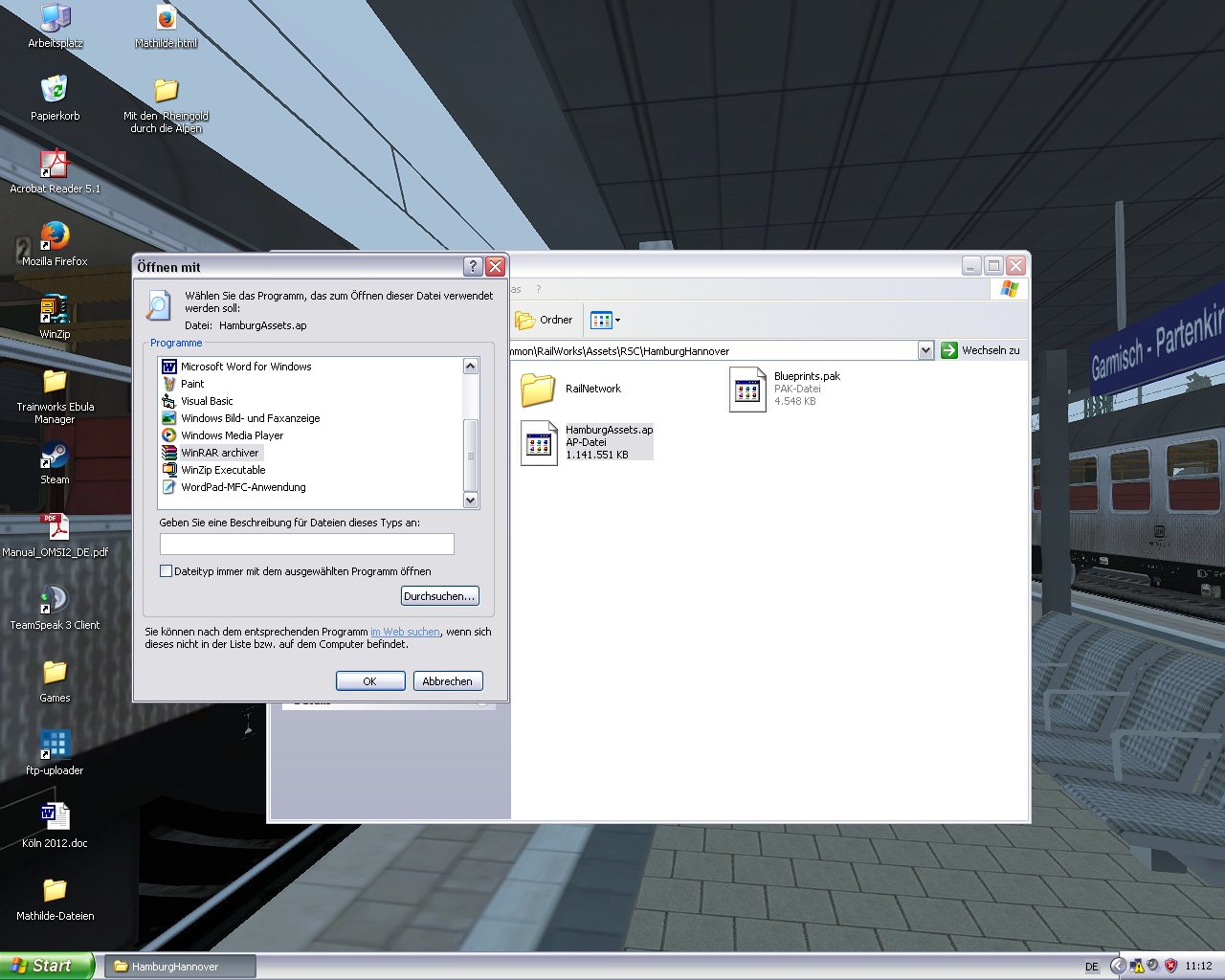Open the address bar dropdown in Explorer
Viewport: 1225px width, 980px height.
coord(925,350)
